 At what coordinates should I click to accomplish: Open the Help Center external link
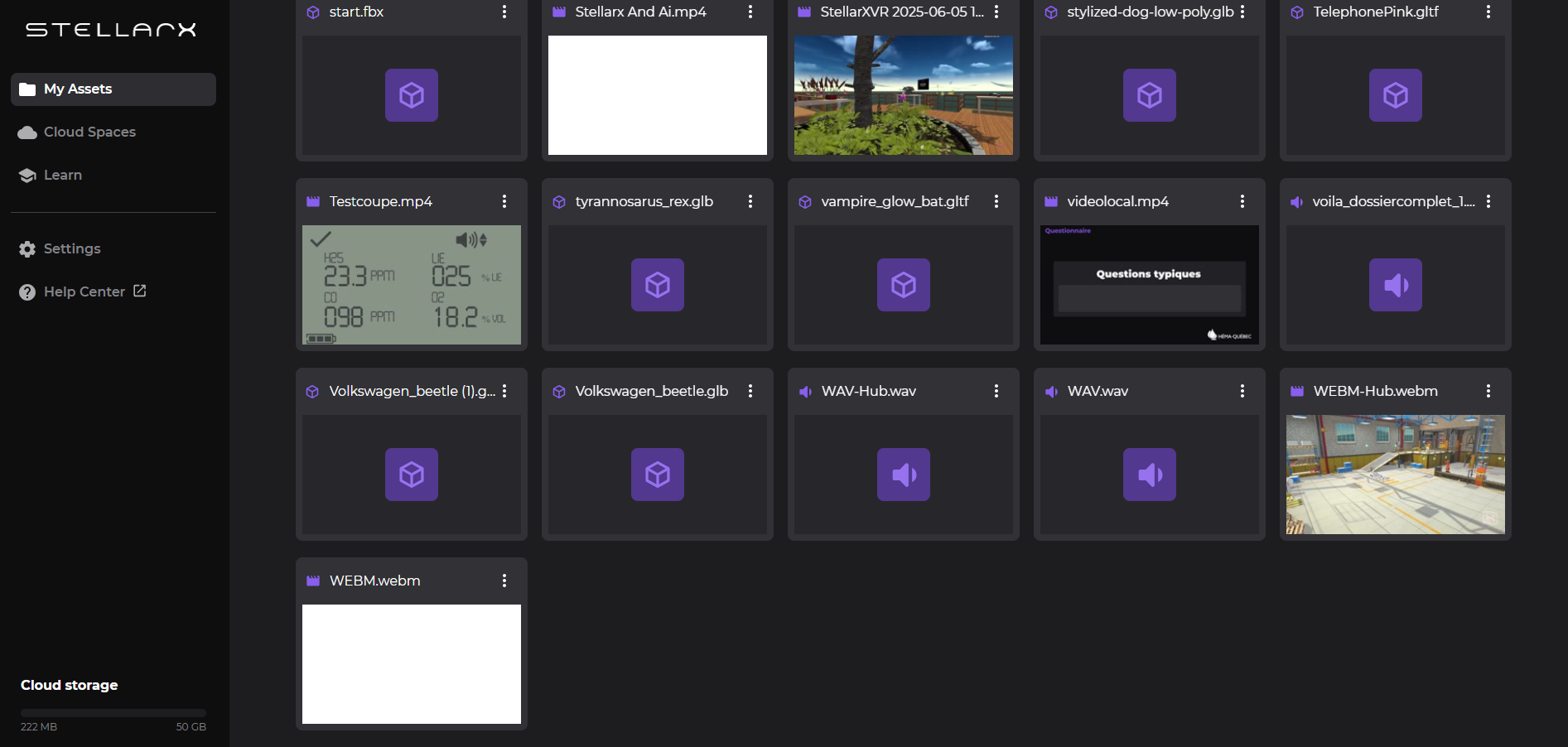(x=84, y=292)
